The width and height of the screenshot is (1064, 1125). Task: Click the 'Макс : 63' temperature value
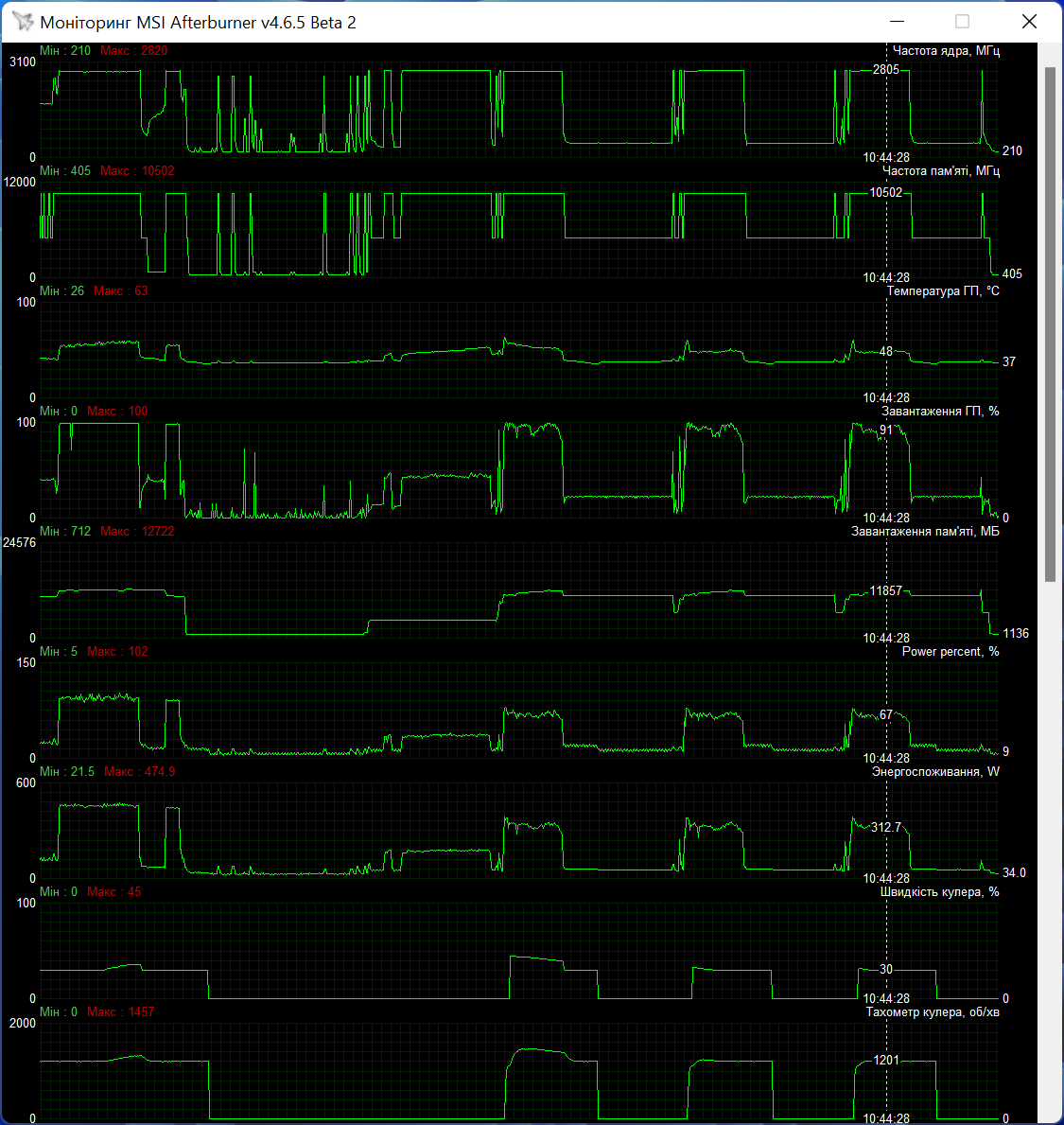120,291
